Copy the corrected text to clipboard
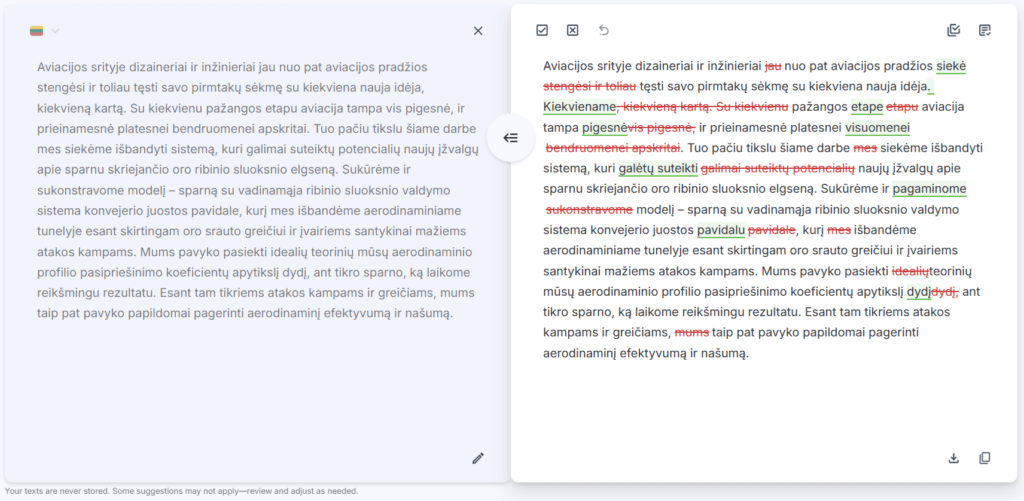 click(x=985, y=458)
